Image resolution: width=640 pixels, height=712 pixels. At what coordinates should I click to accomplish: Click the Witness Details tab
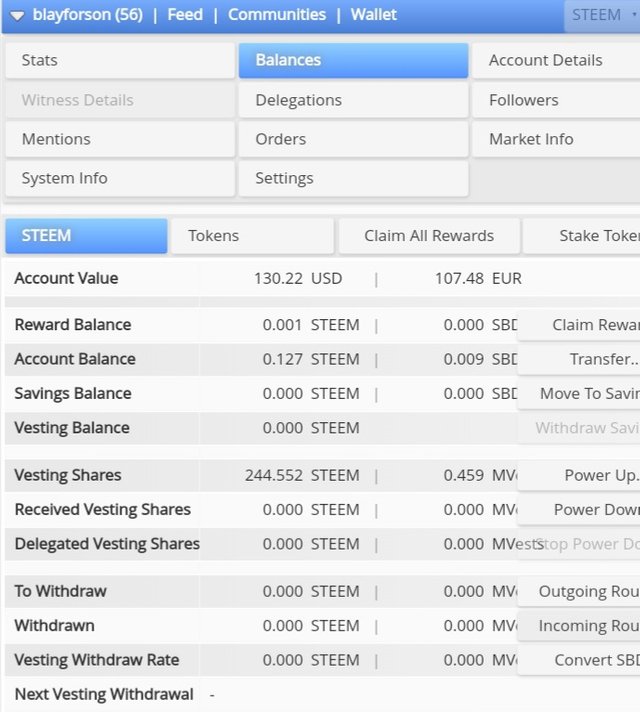pyautogui.click(x=120, y=100)
